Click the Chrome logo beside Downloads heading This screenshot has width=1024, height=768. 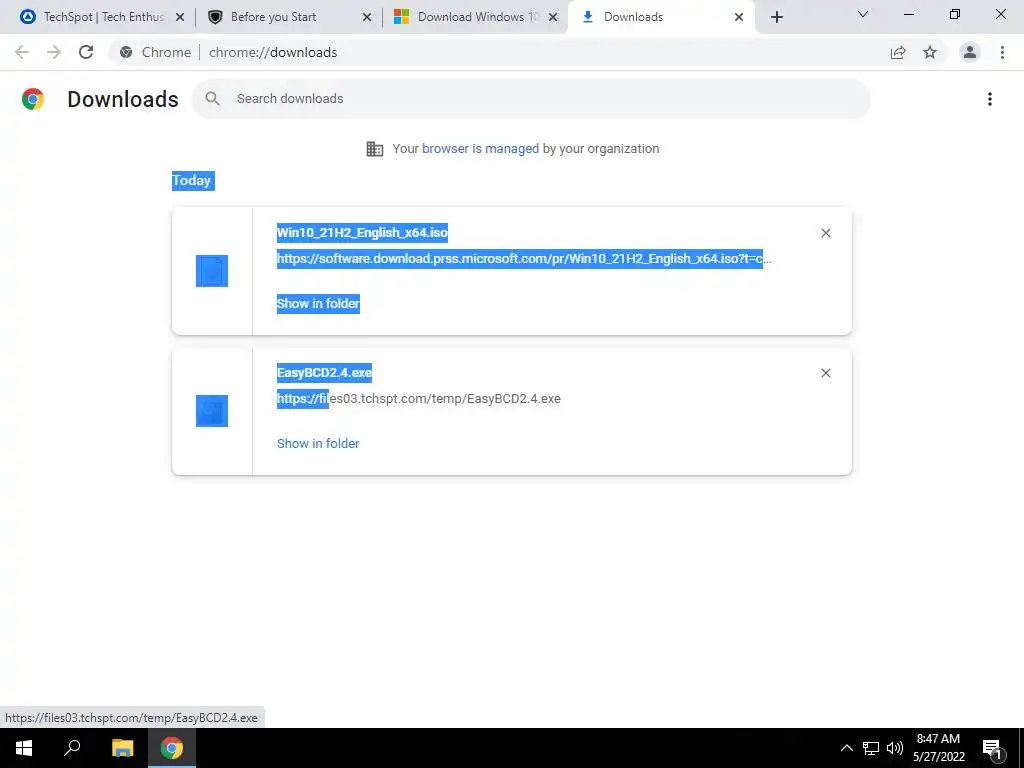(x=33, y=99)
